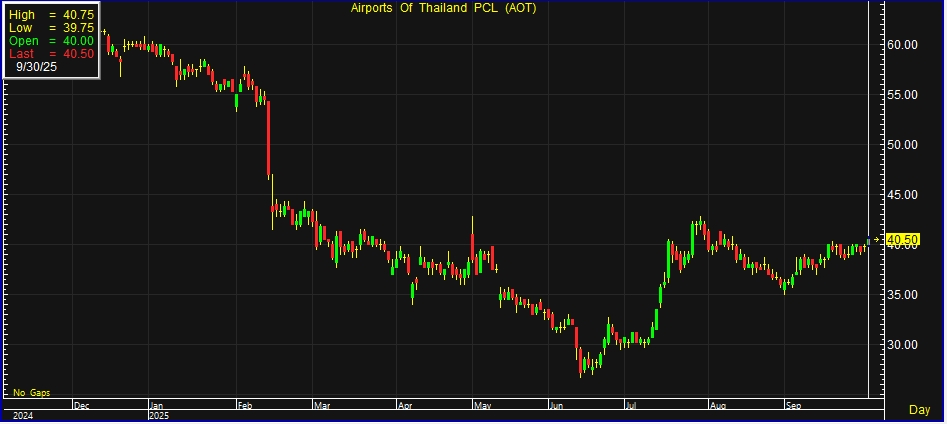Click the Feb month label on time axis
The image size is (947, 424).
click(245, 405)
